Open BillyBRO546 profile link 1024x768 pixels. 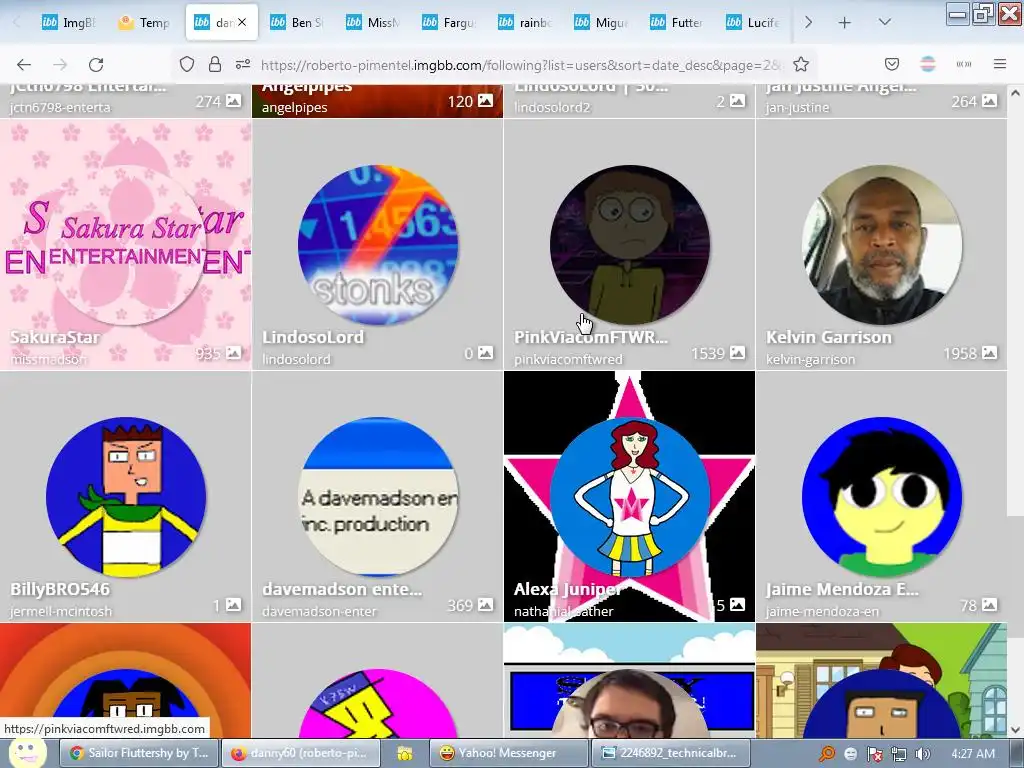pyautogui.click(x=60, y=590)
